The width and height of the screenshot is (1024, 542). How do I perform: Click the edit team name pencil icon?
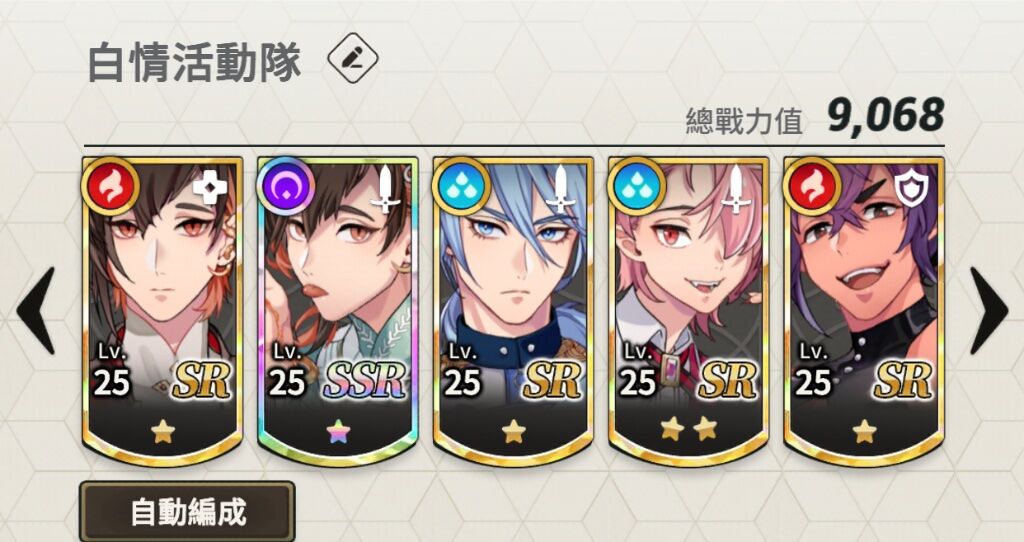[353, 57]
